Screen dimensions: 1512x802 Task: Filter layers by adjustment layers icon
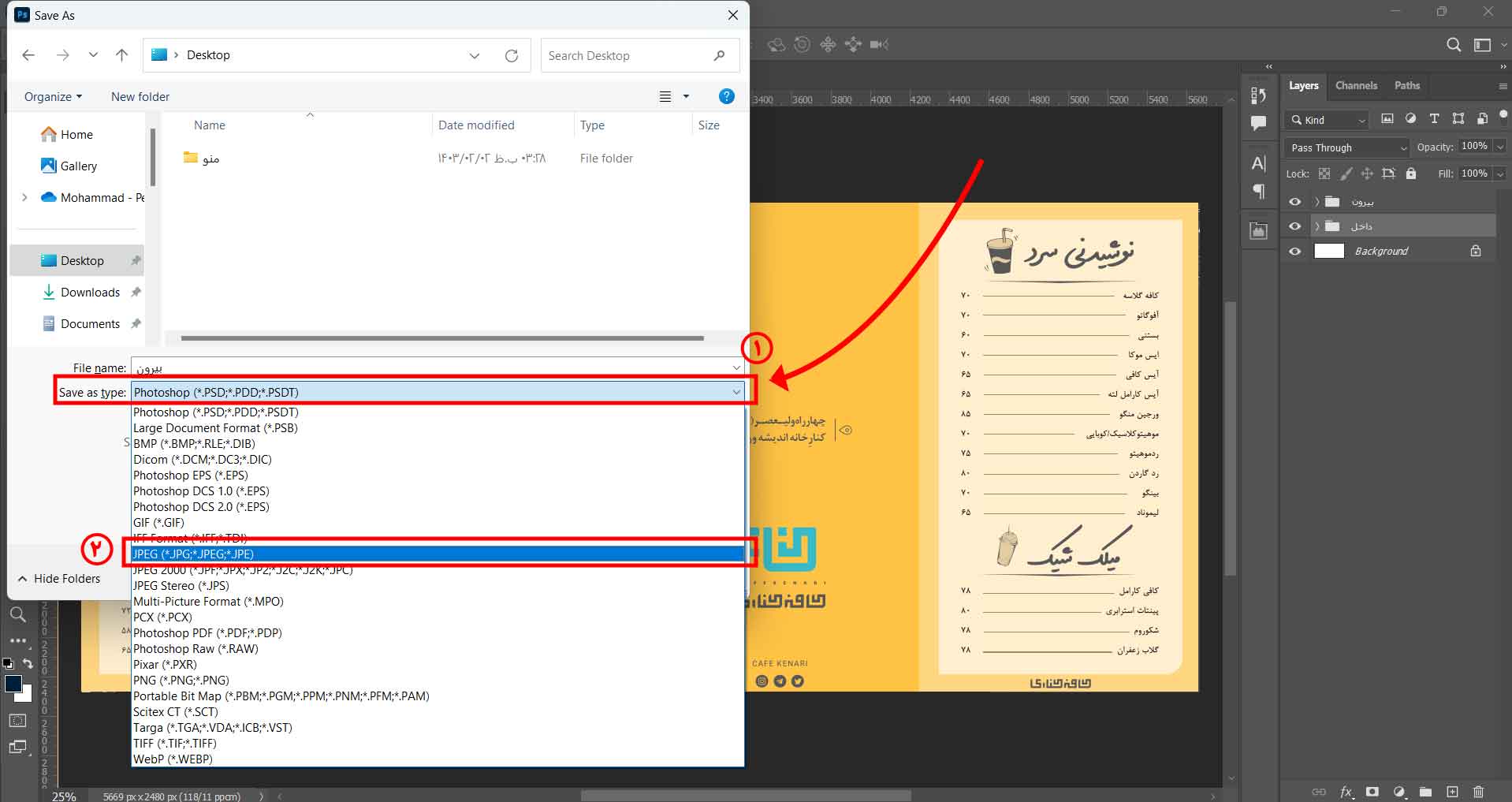[x=1410, y=119]
